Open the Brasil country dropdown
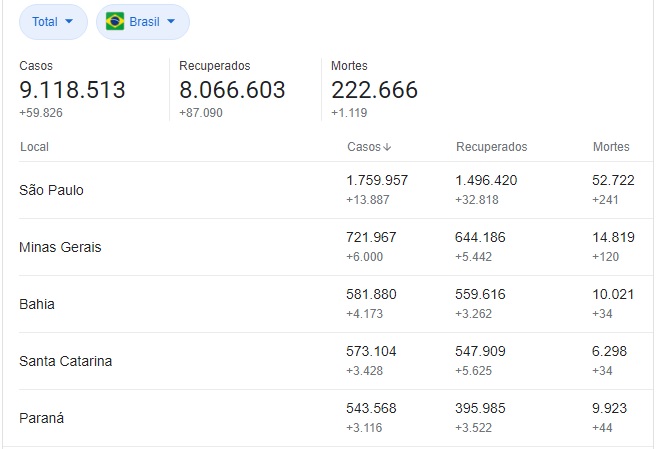 (x=143, y=22)
